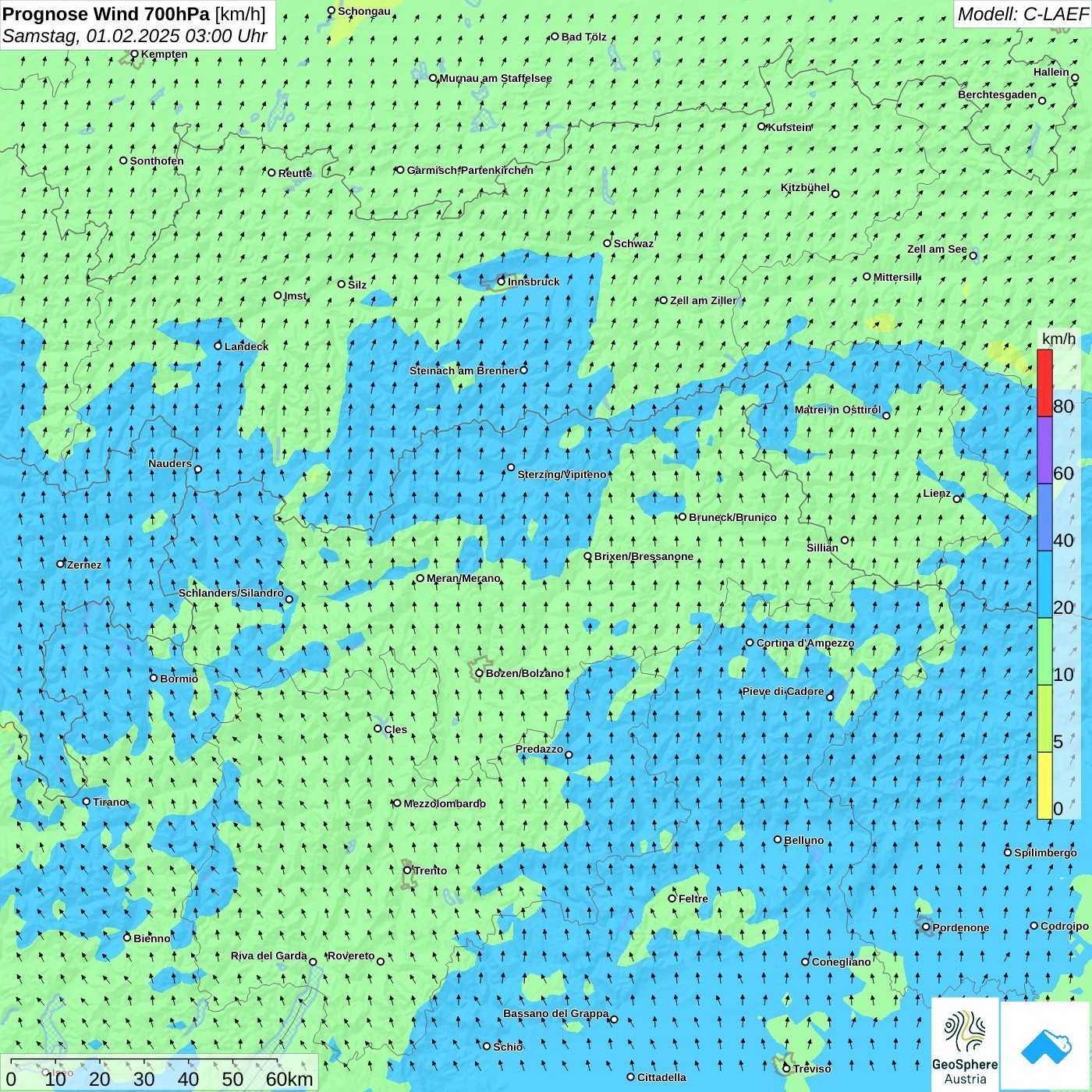Click the Lienz city marker

coord(957,499)
